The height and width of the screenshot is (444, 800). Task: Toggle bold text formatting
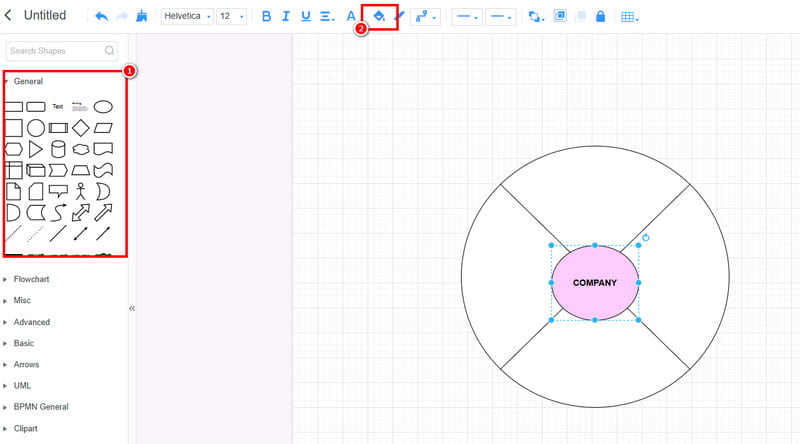(x=265, y=16)
